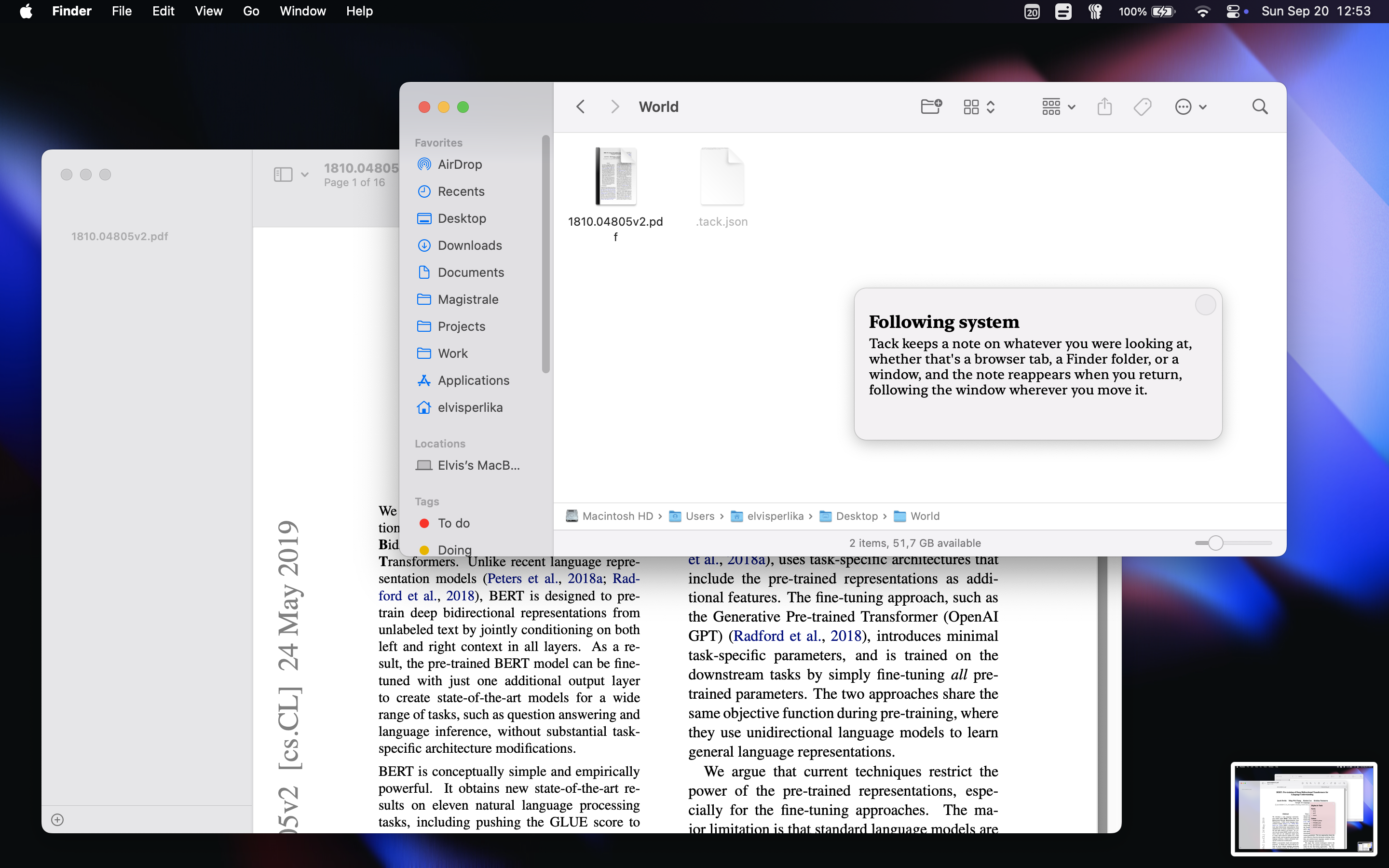Open the screenshot thumbnail preview

click(1304, 808)
